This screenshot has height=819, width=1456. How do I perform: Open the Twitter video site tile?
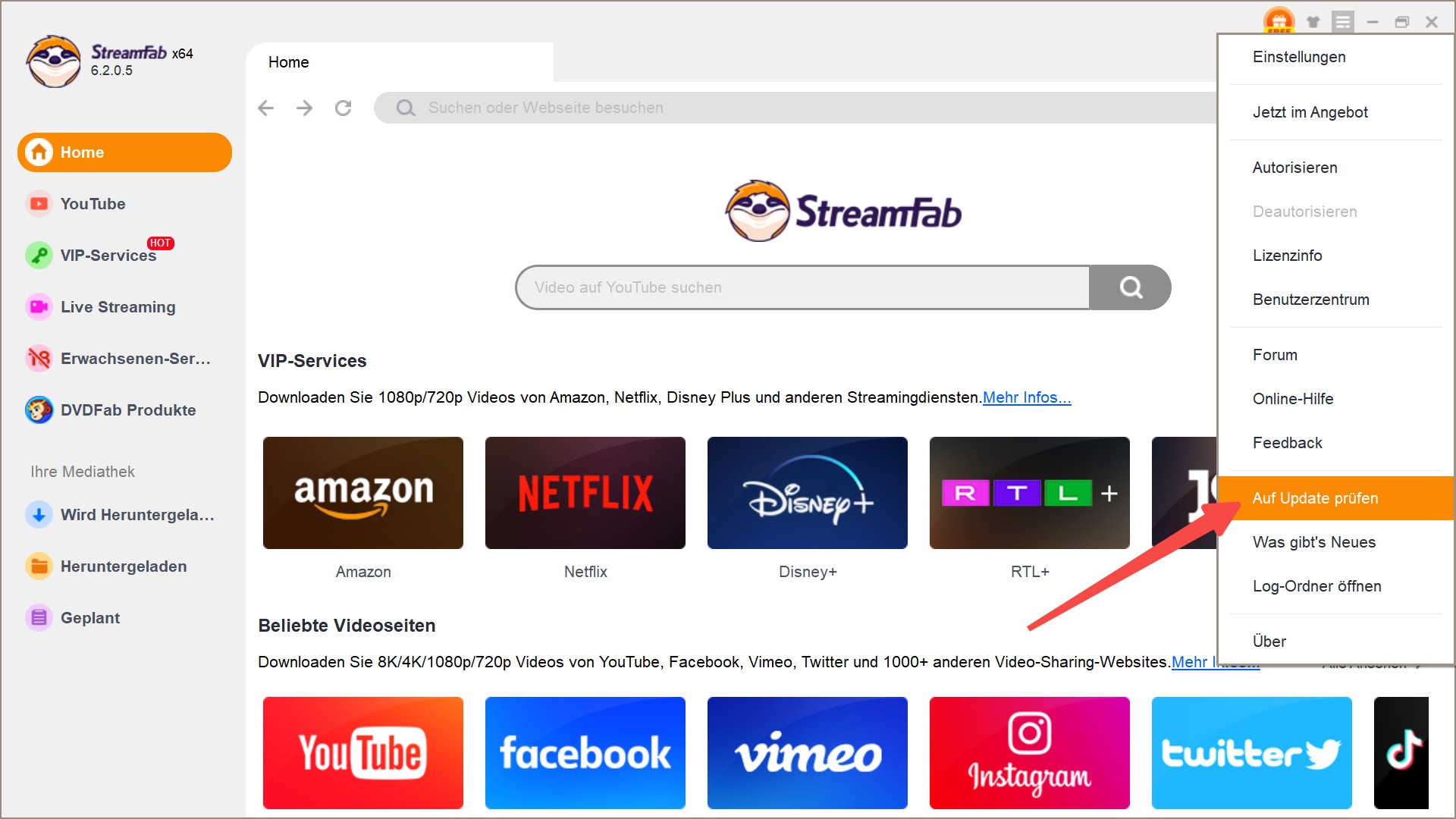click(x=1252, y=753)
